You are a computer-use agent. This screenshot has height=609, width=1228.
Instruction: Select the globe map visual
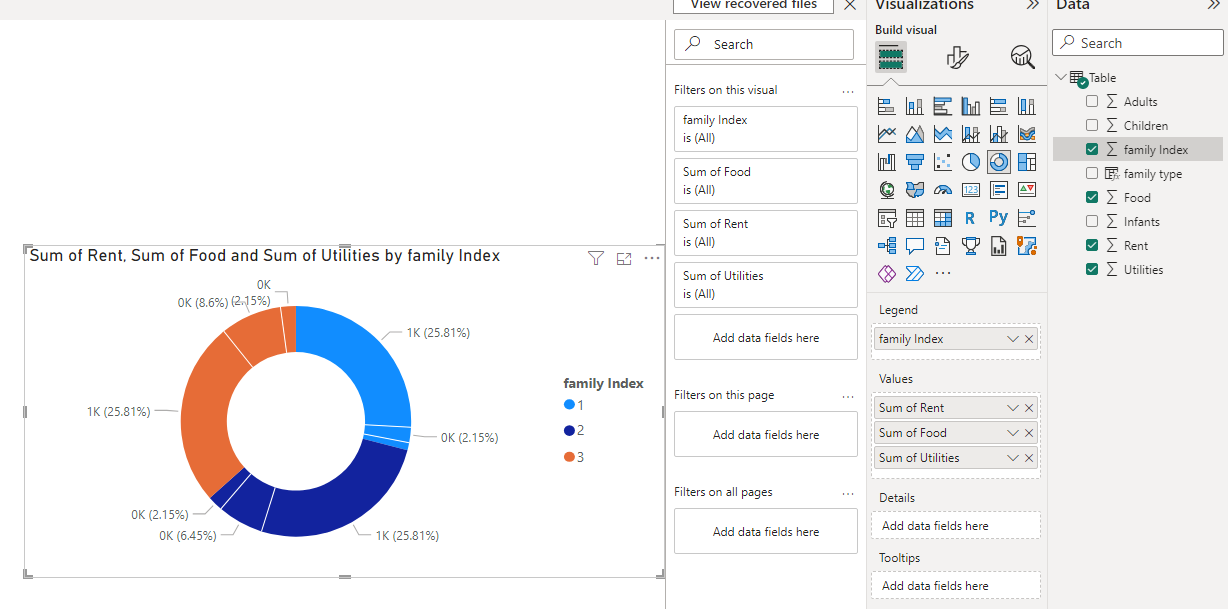[887, 190]
